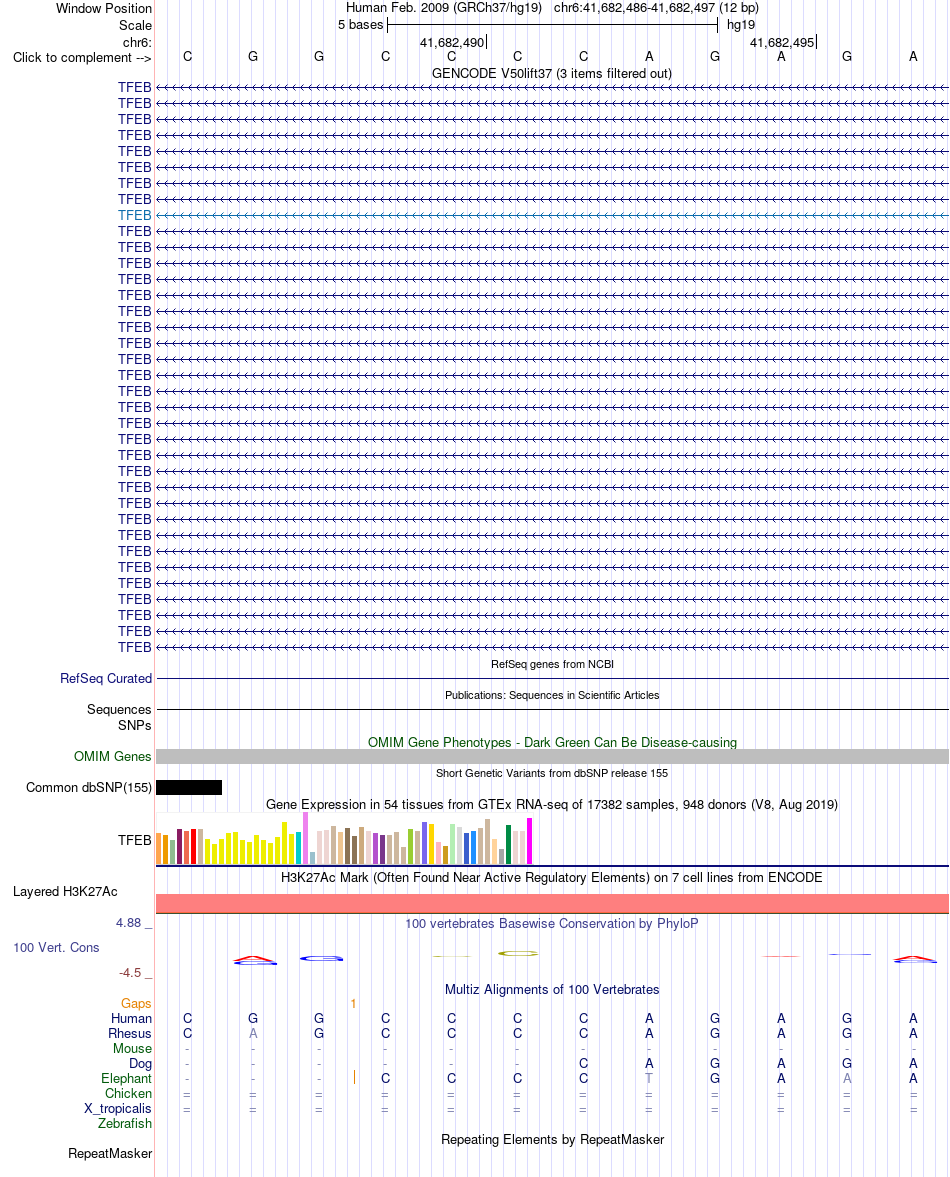Click the Layered H3K27Ac label
Image resolution: width=950 pixels, height=1177 pixels.
coord(65,892)
